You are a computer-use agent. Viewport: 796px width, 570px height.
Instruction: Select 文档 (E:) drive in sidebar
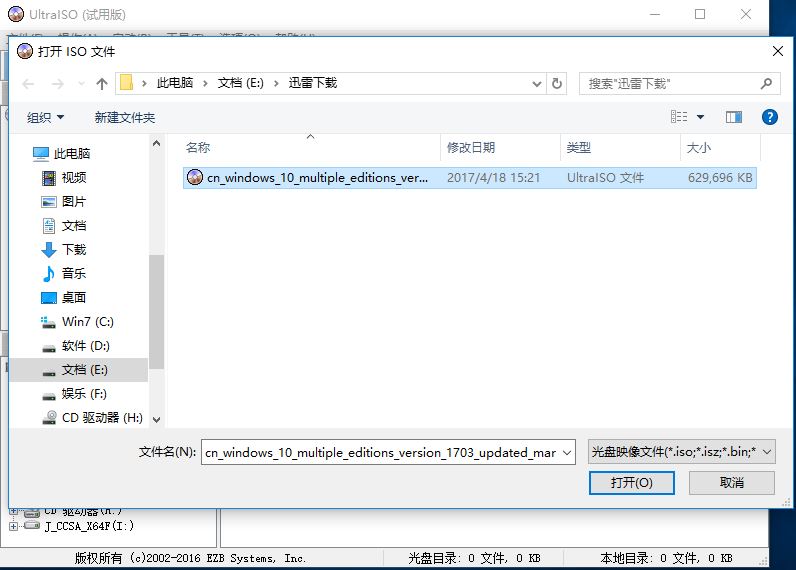[79, 370]
